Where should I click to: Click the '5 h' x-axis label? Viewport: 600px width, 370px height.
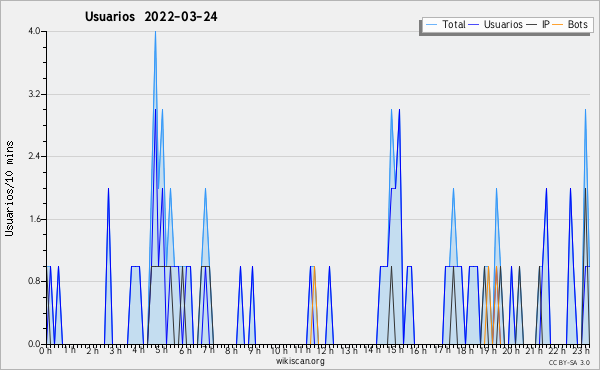[162, 350]
